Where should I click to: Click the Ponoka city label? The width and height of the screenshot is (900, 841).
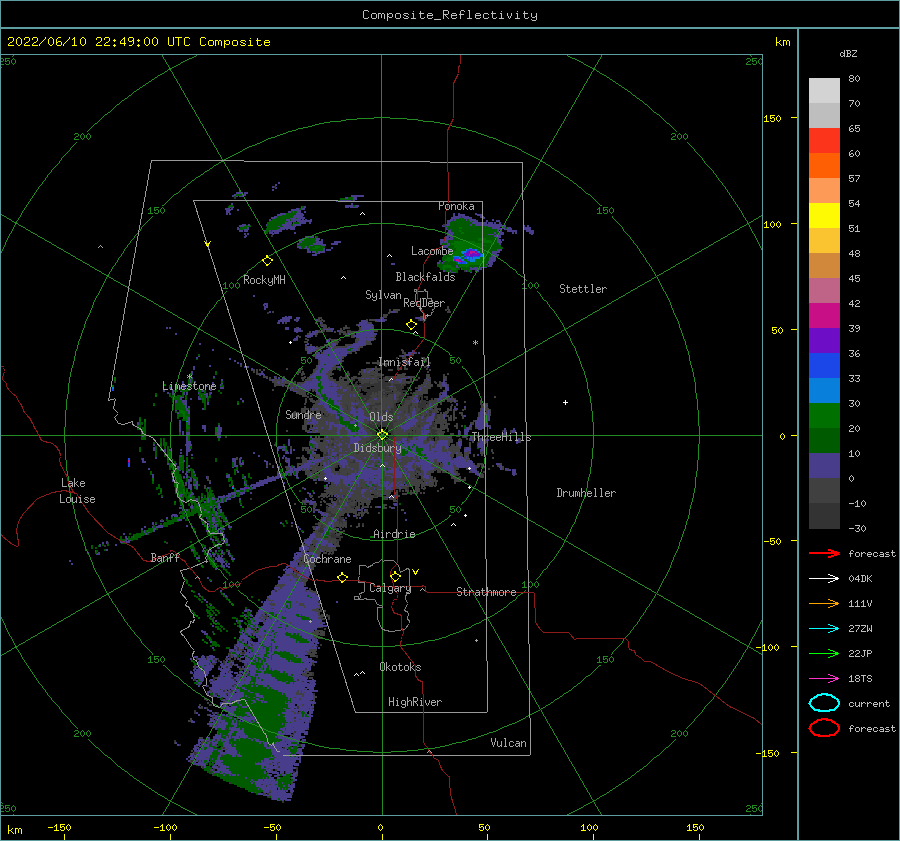(x=456, y=206)
